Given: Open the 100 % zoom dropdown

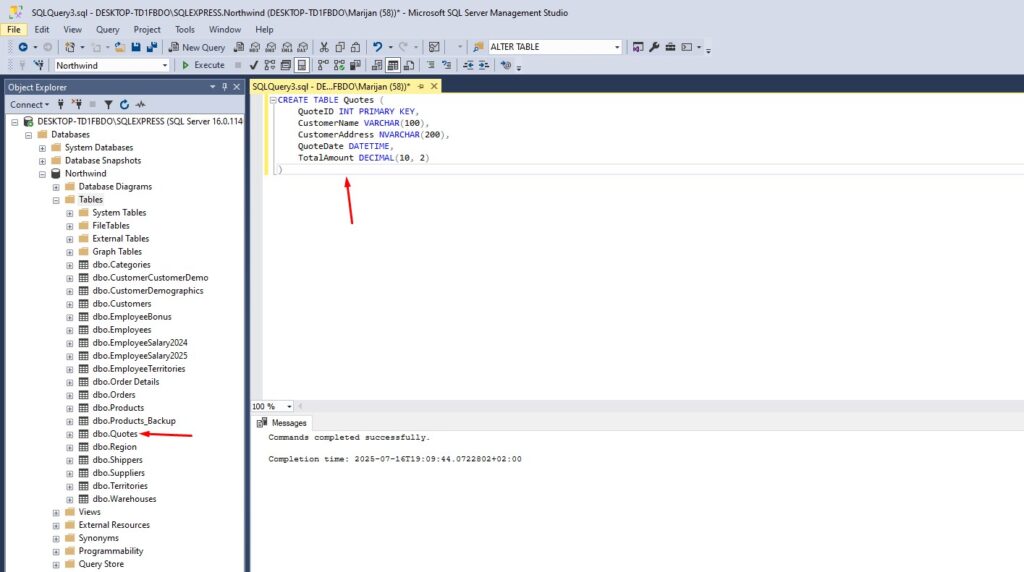Looking at the screenshot, I should (x=289, y=406).
